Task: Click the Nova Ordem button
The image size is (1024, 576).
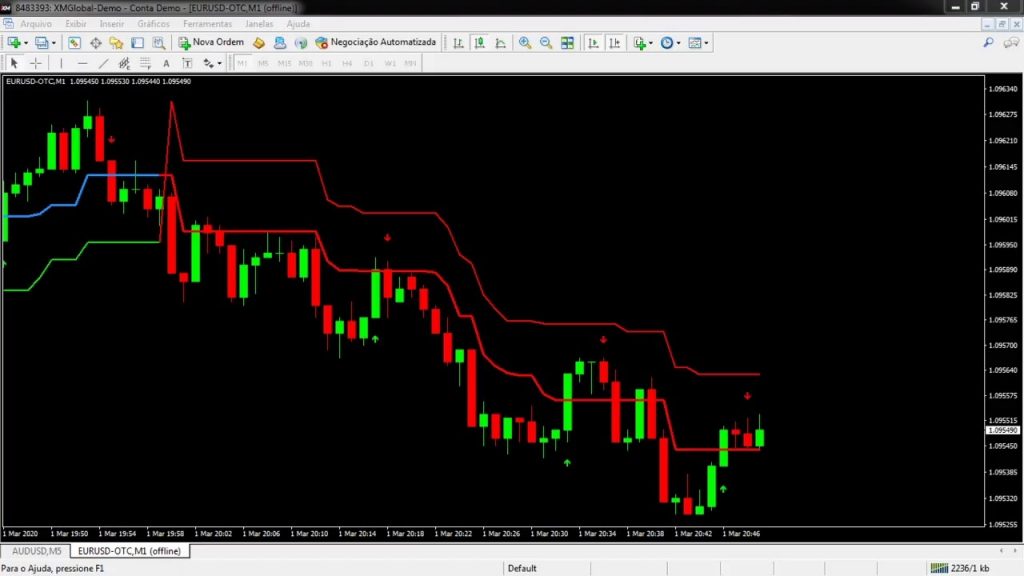Action: [211, 43]
